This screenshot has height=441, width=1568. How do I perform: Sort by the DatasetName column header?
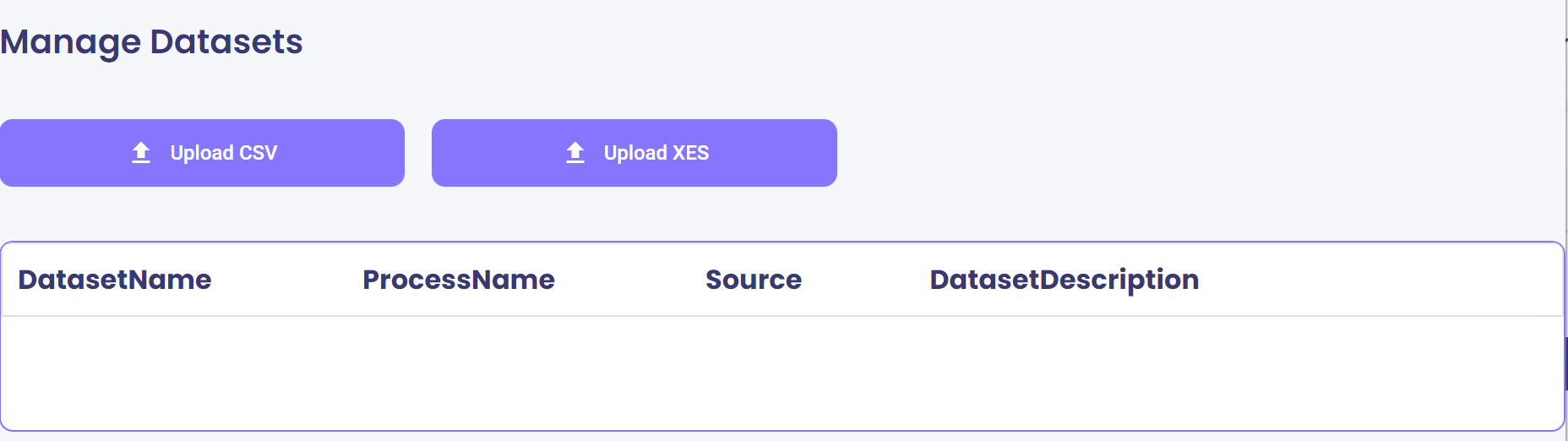point(115,280)
